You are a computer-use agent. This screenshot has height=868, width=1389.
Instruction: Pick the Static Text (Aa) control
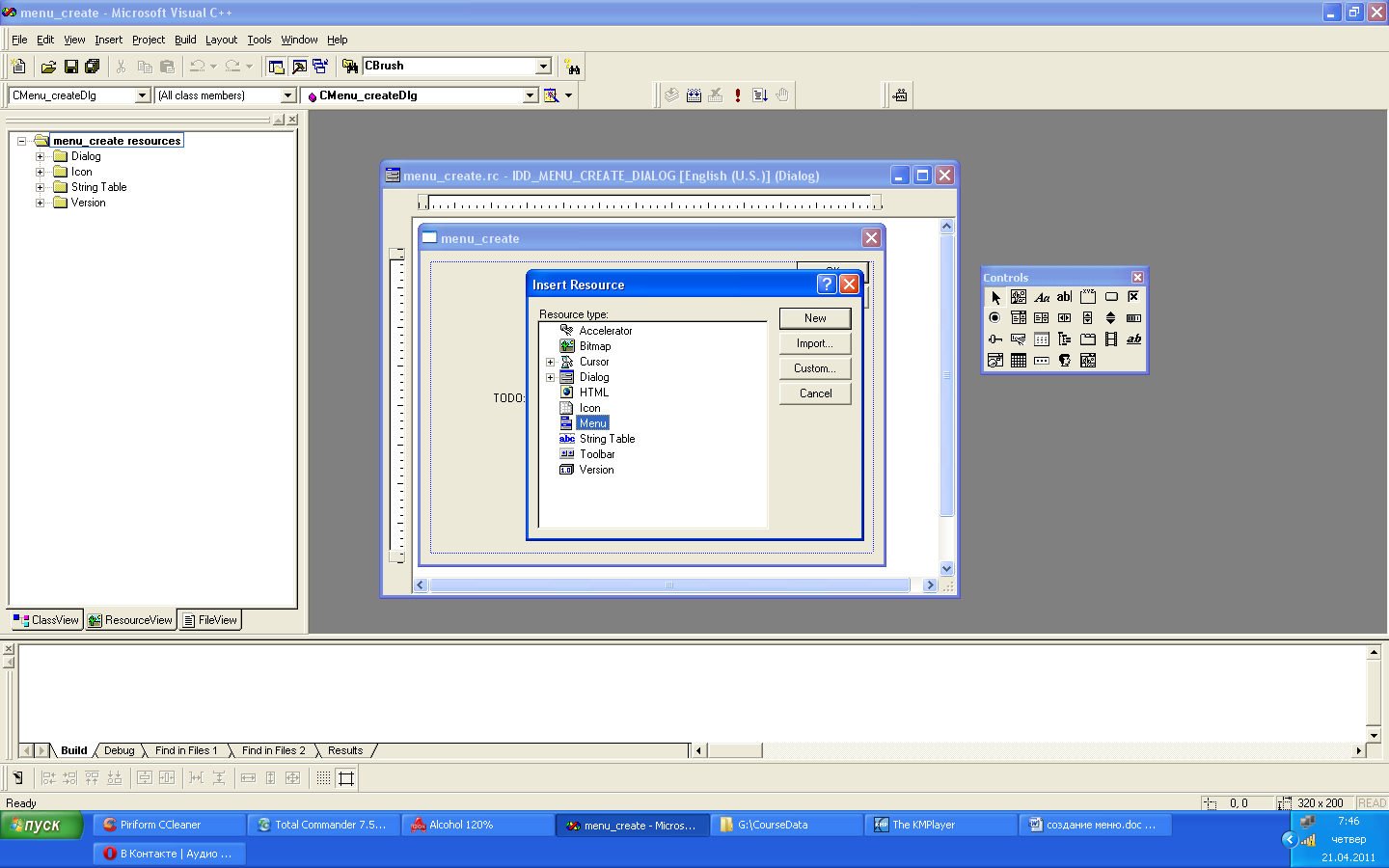pos(1042,297)
